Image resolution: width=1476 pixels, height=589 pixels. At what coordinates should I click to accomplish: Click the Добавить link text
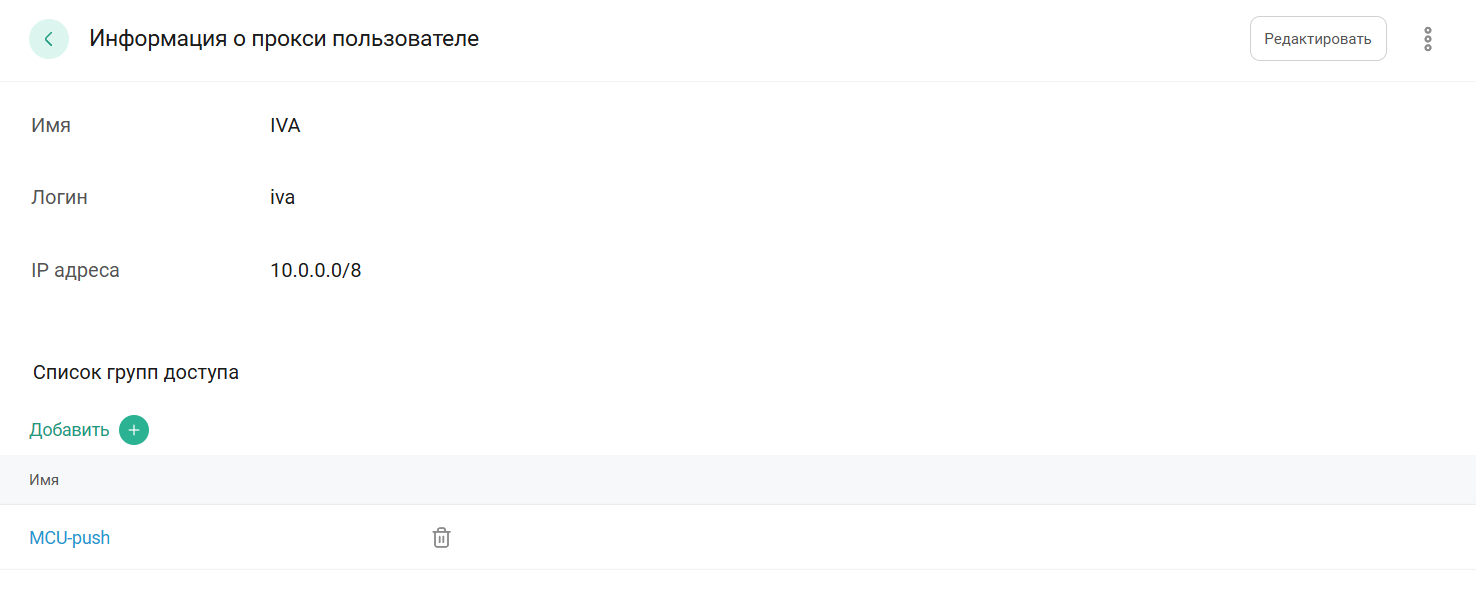[x=69, y=430]
